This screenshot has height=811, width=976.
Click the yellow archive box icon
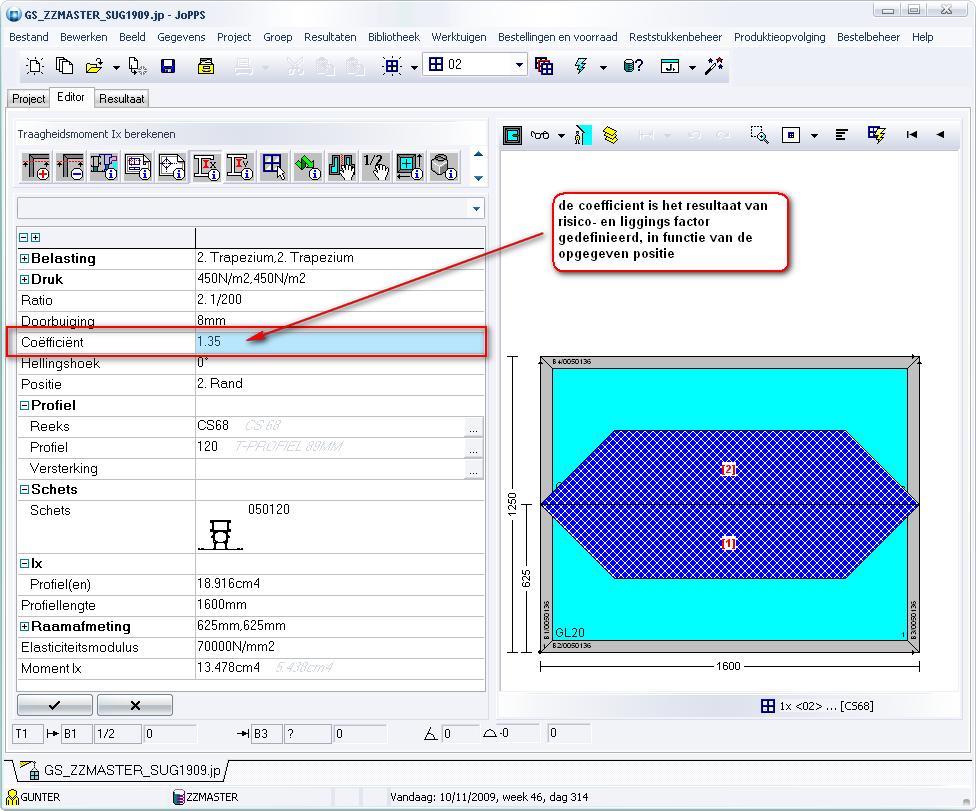[x=206, y=66]
